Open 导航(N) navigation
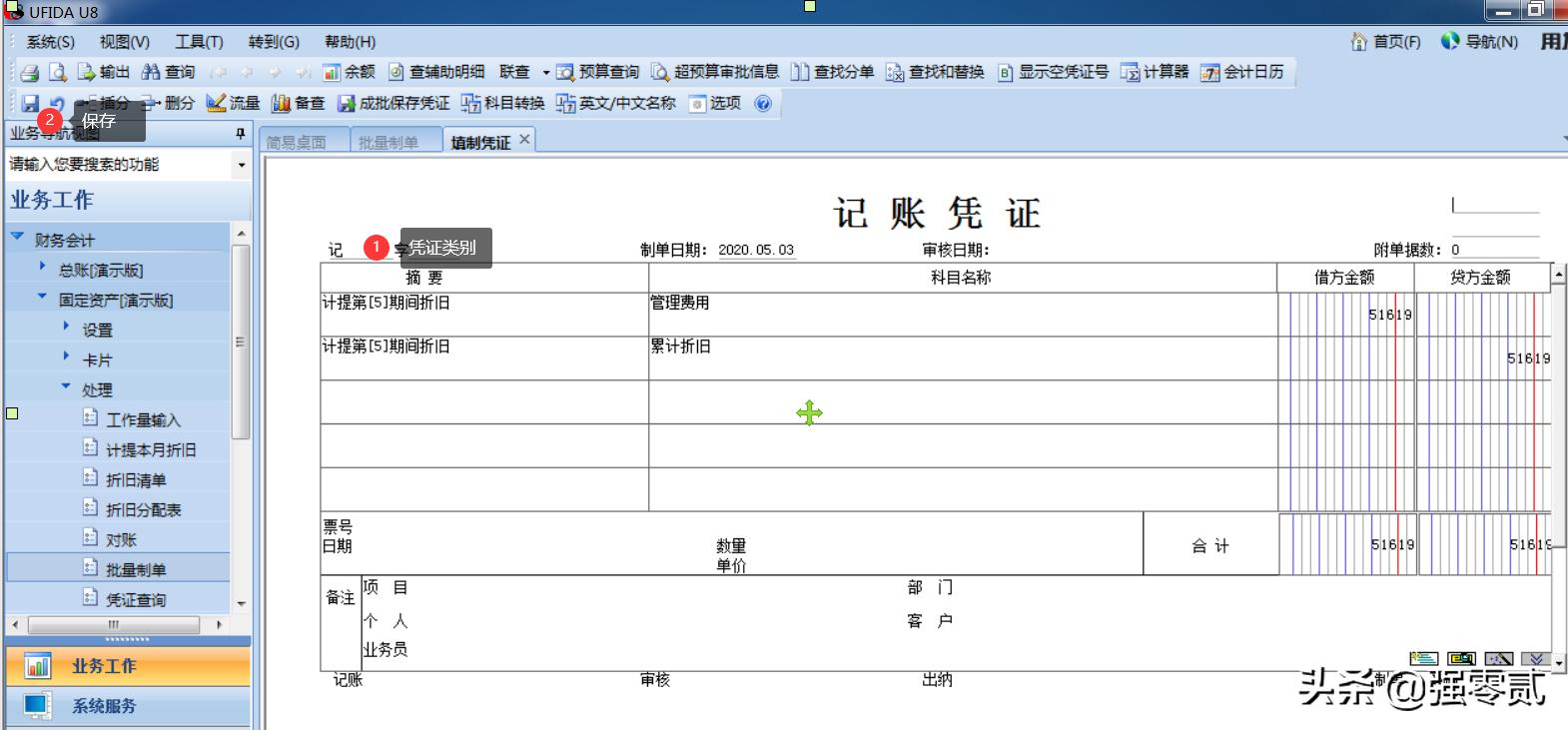This screenshot has height=730, width=1568. pos(1479,41)
